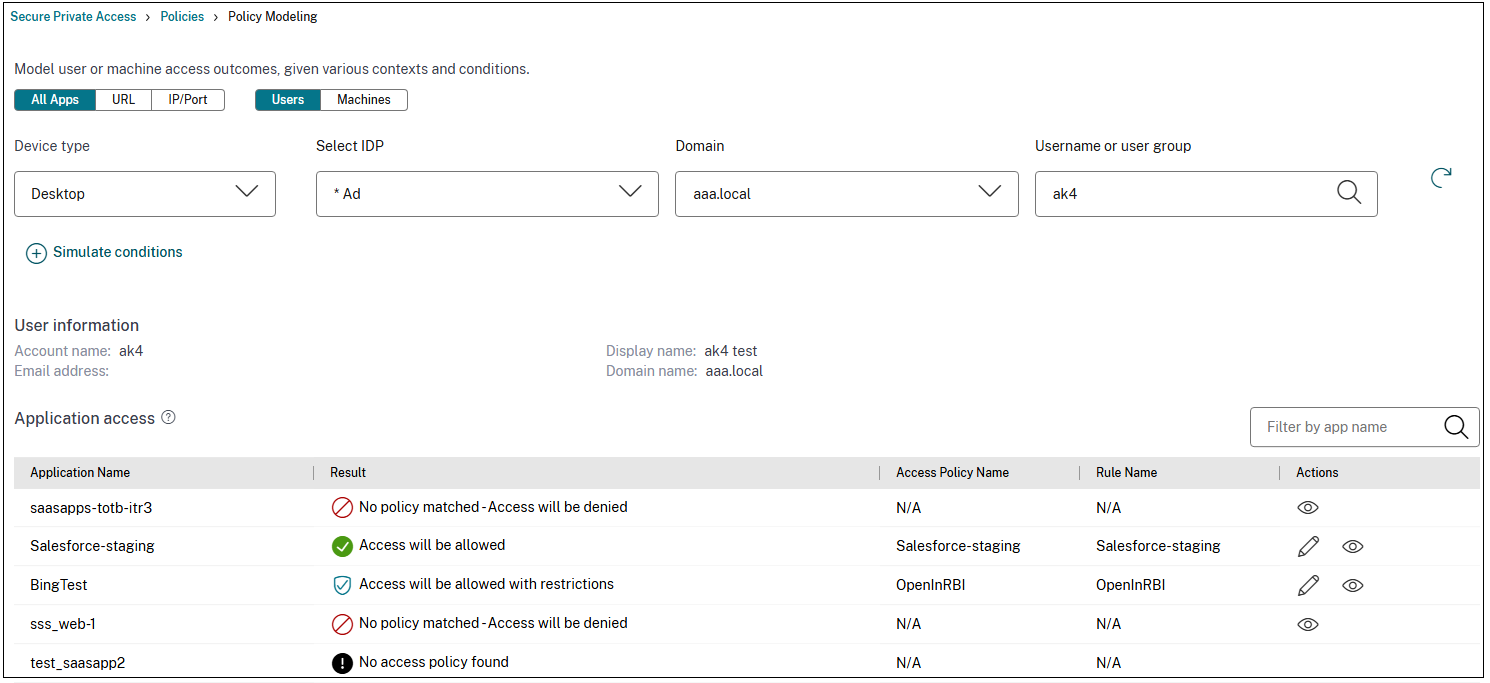Click the Filter by app name field
The image size is (1490, 683).
[x=1340, y=427]
